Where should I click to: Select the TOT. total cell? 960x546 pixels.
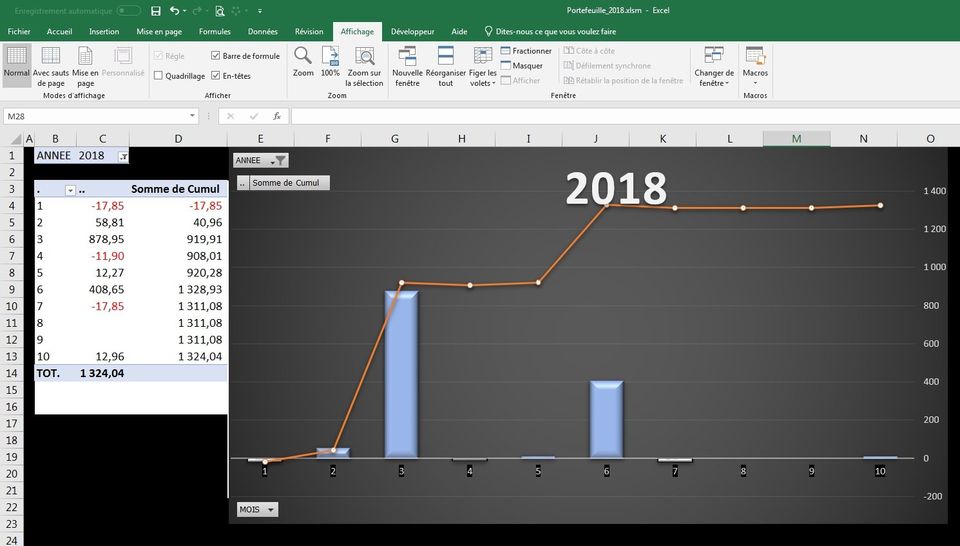(x=55, y=373)
